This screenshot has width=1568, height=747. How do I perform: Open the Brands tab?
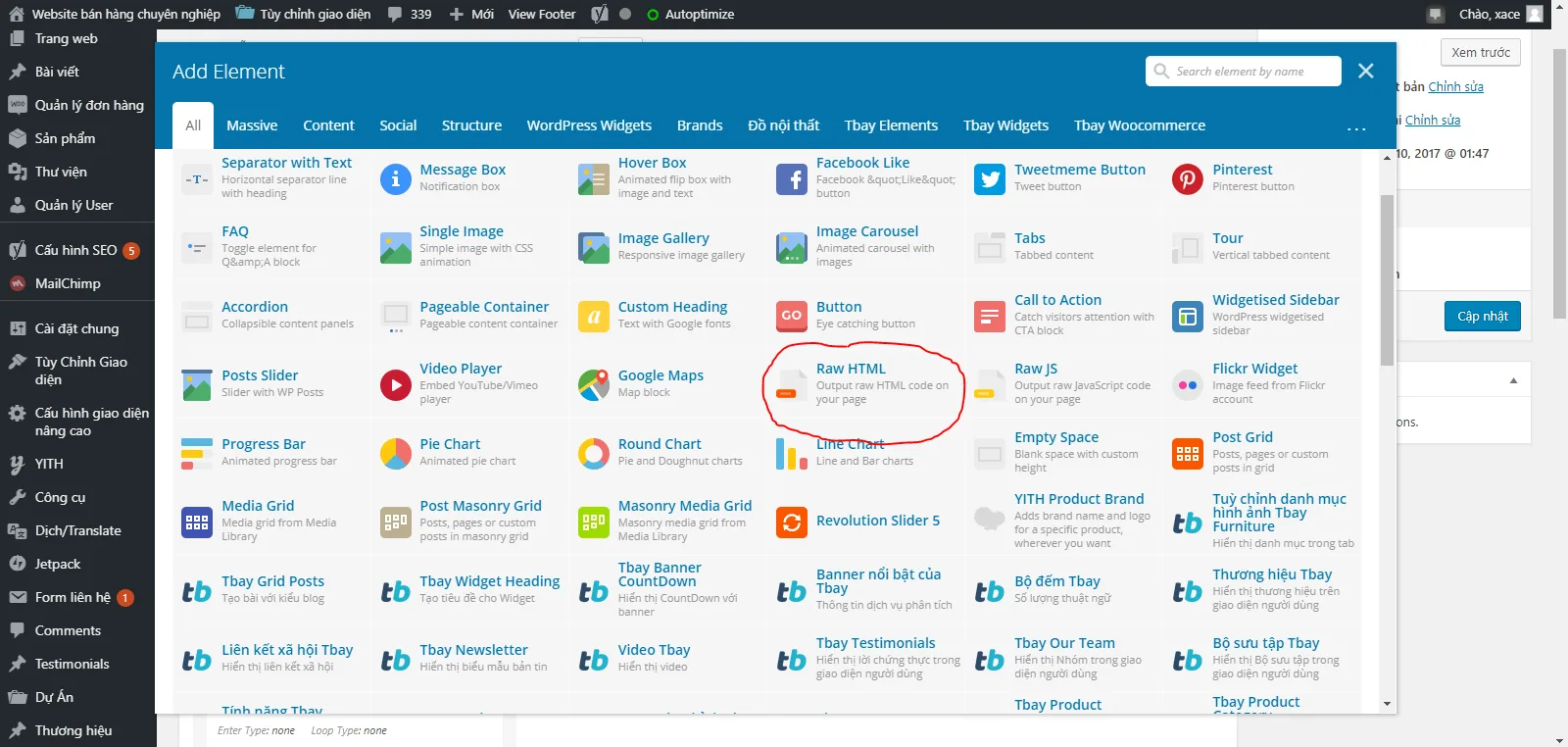700,125
